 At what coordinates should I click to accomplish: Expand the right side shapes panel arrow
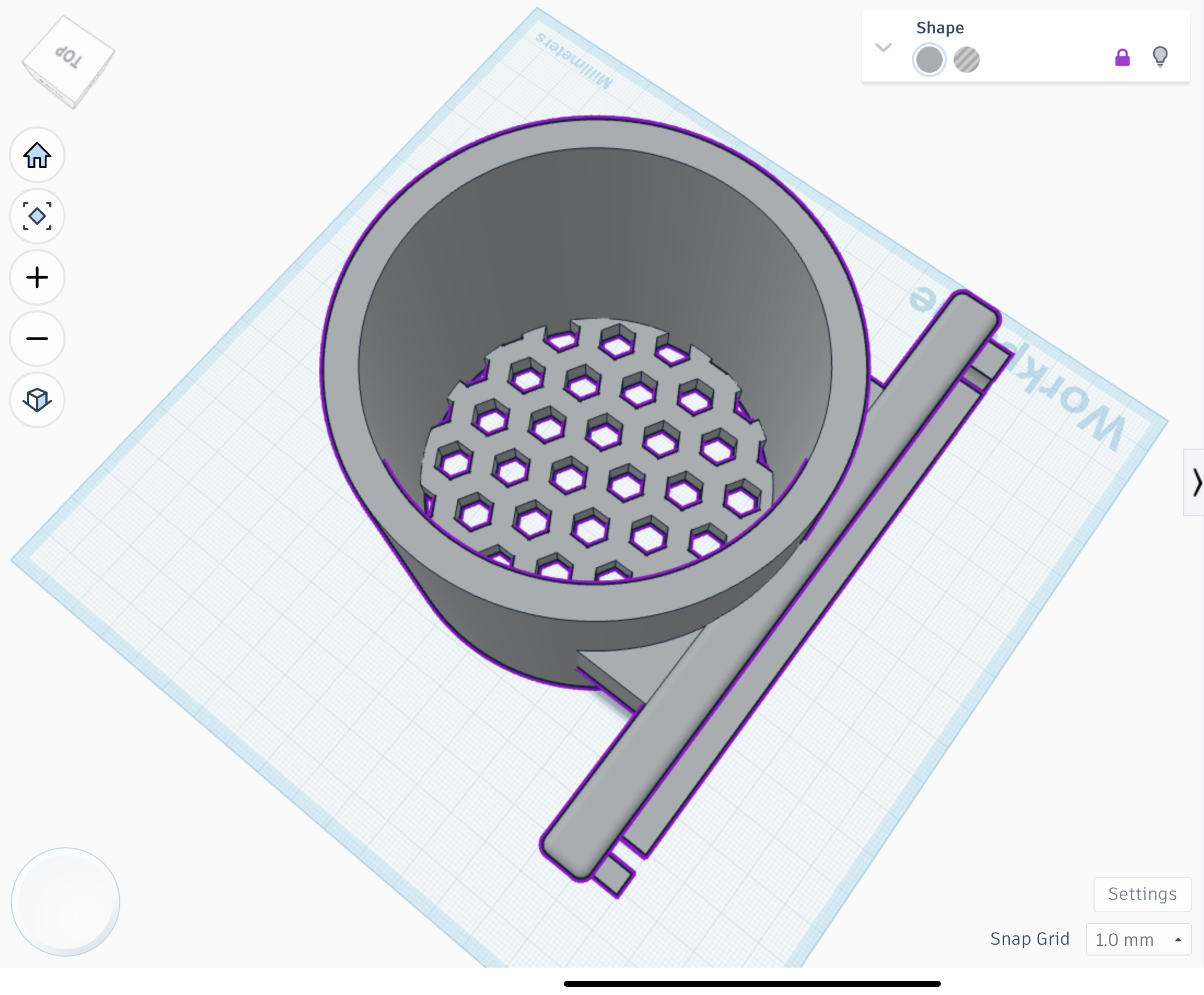[x=1196, y=482]
